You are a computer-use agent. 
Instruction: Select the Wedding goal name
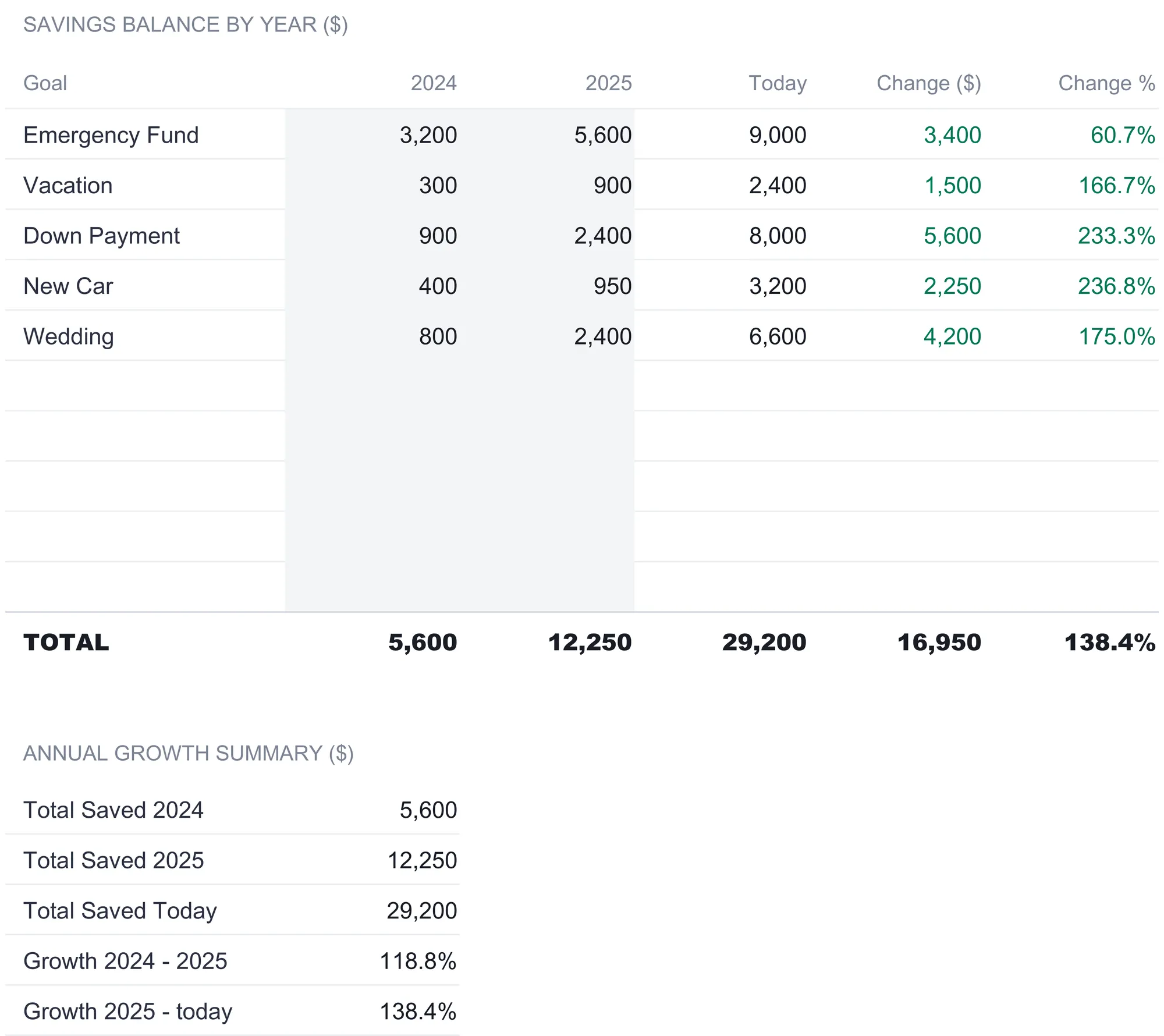69,336
